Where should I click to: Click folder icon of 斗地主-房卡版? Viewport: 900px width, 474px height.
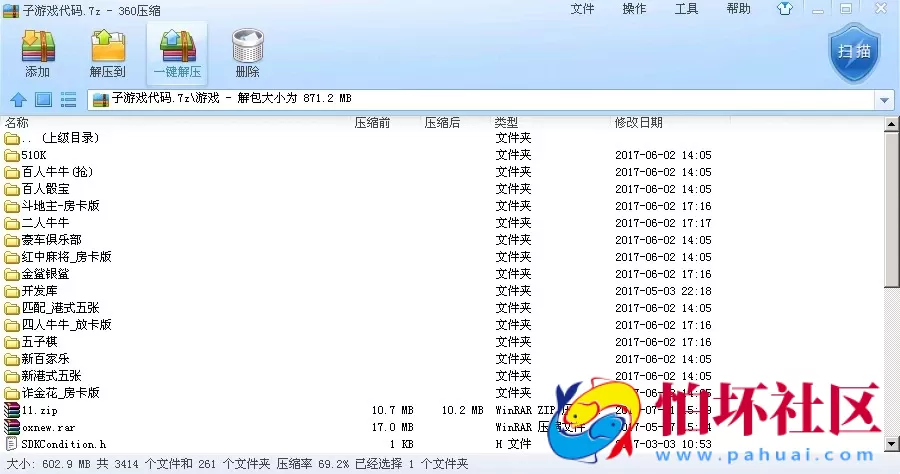click(11, 206)
